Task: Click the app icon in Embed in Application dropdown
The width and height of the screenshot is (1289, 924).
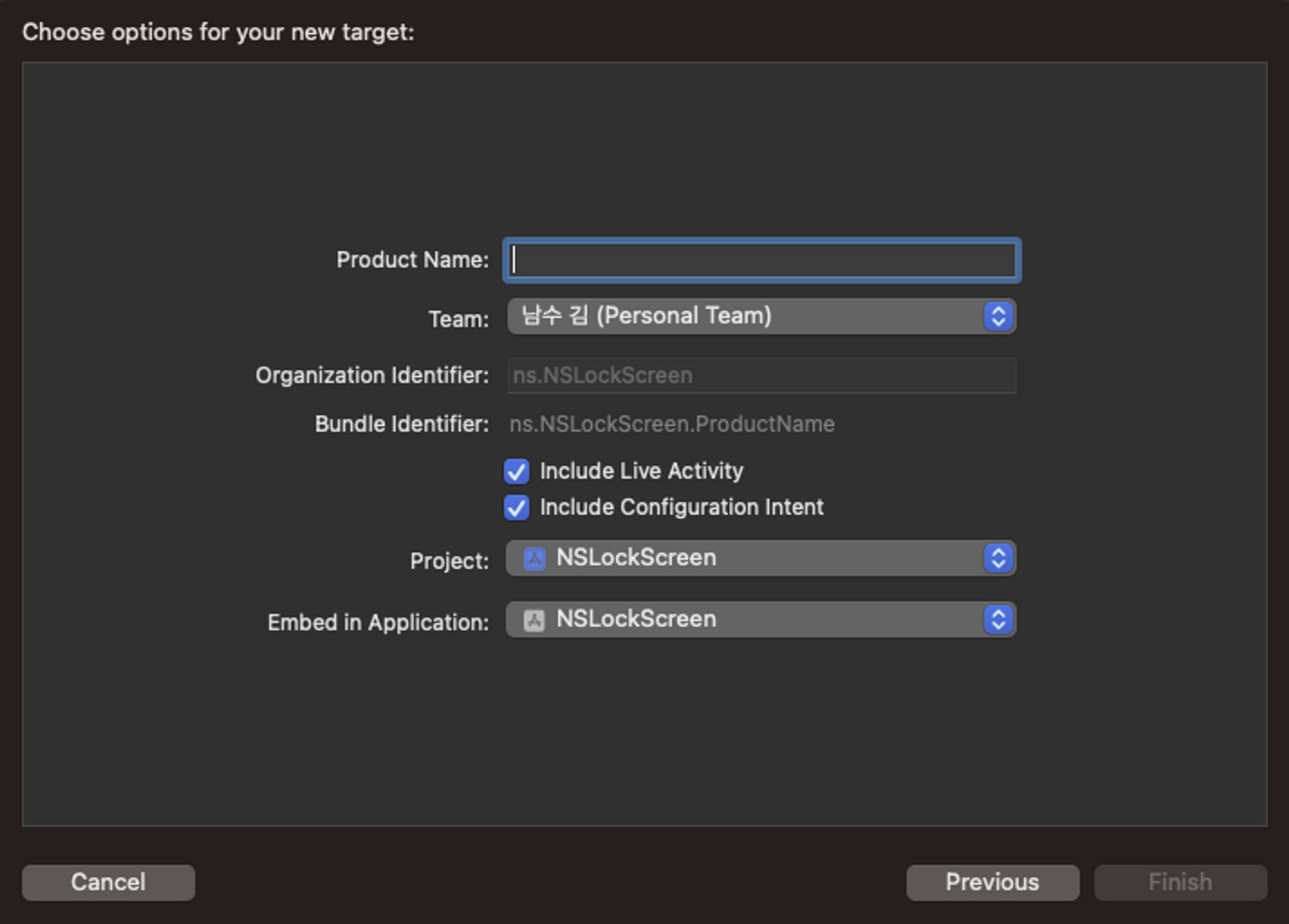Action: pyautogui.click(x=534, y=620)
